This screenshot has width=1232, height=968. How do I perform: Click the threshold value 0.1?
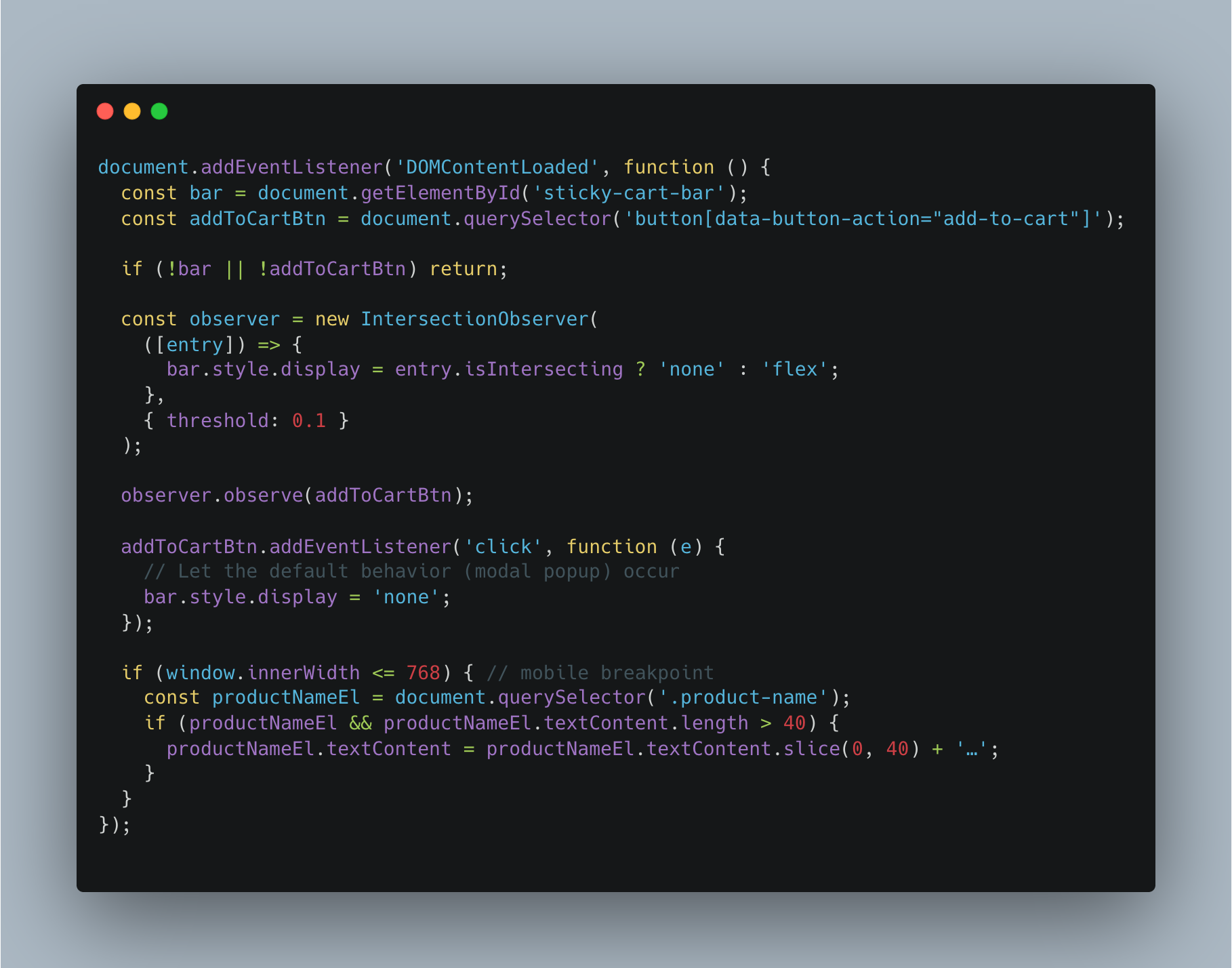tap(309, 421)
